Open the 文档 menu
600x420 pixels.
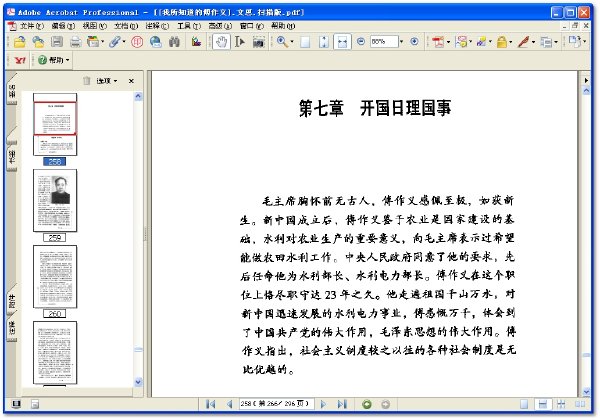(x=126, y=26)
